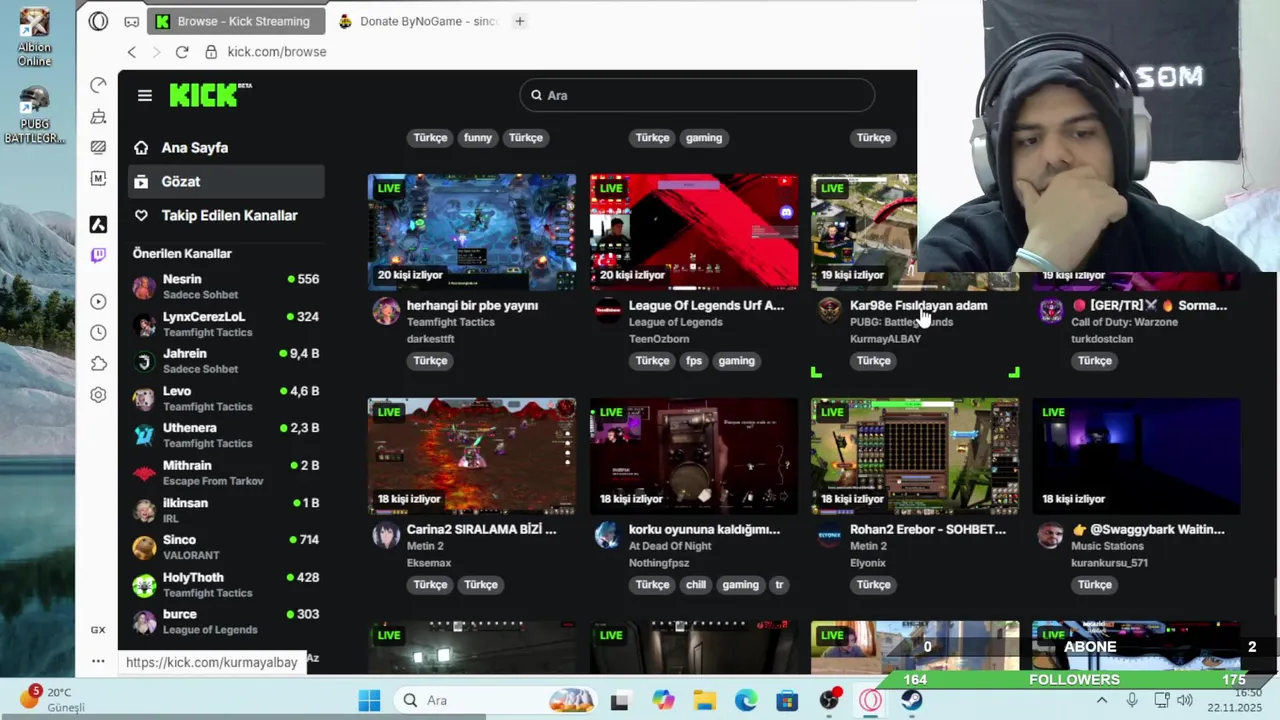Viewport: 1280px width, 720px height.
Task: Open ilkinsan recommended channel
Action: pyautogui.click(x=226, y=510)
